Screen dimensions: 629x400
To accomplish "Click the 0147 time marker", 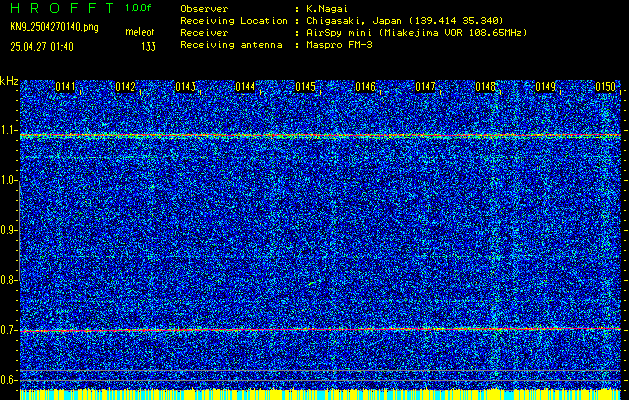I will (425, 87).
